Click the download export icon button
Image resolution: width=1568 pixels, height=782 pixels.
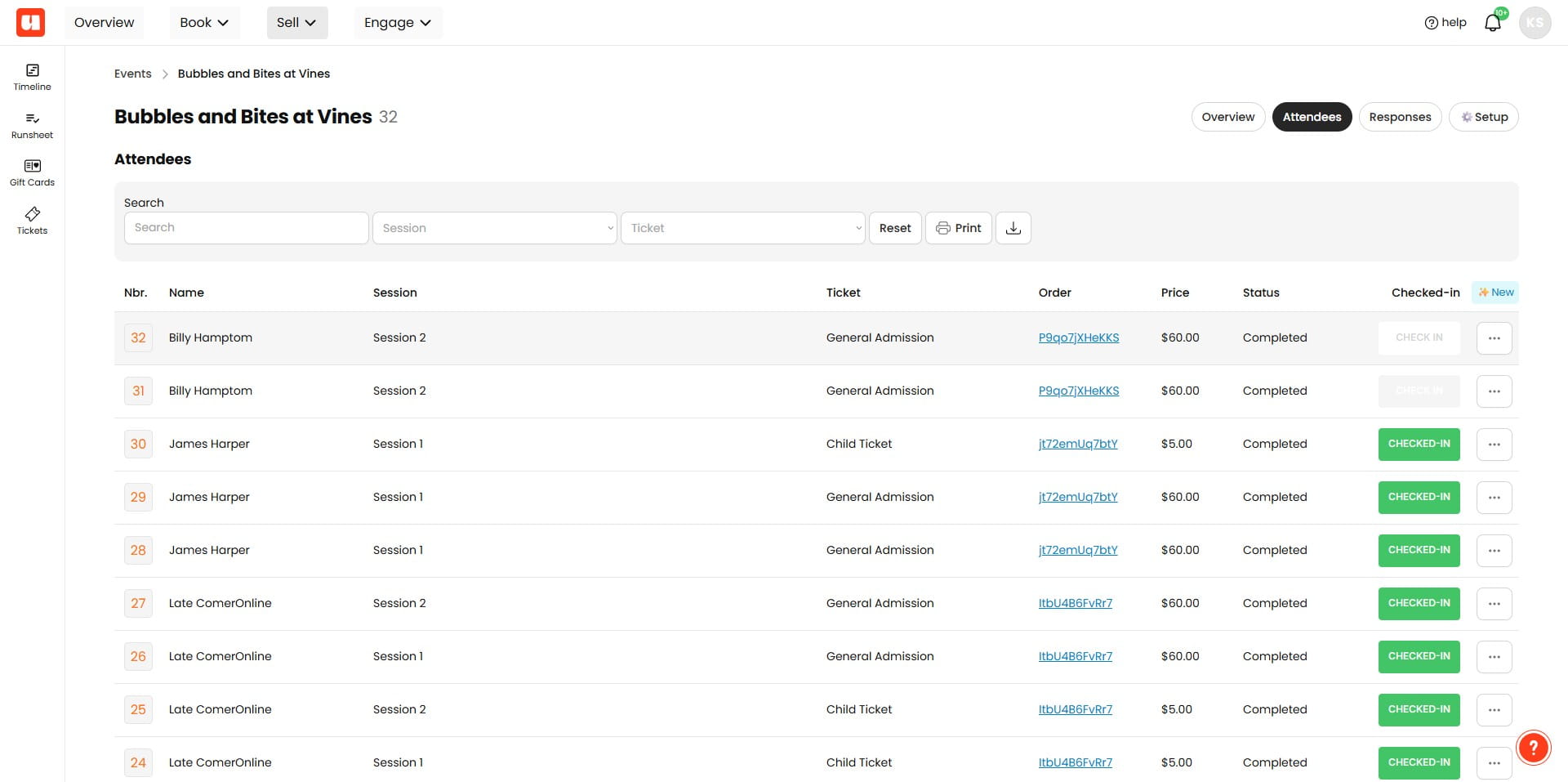[x=1013, y=228]
